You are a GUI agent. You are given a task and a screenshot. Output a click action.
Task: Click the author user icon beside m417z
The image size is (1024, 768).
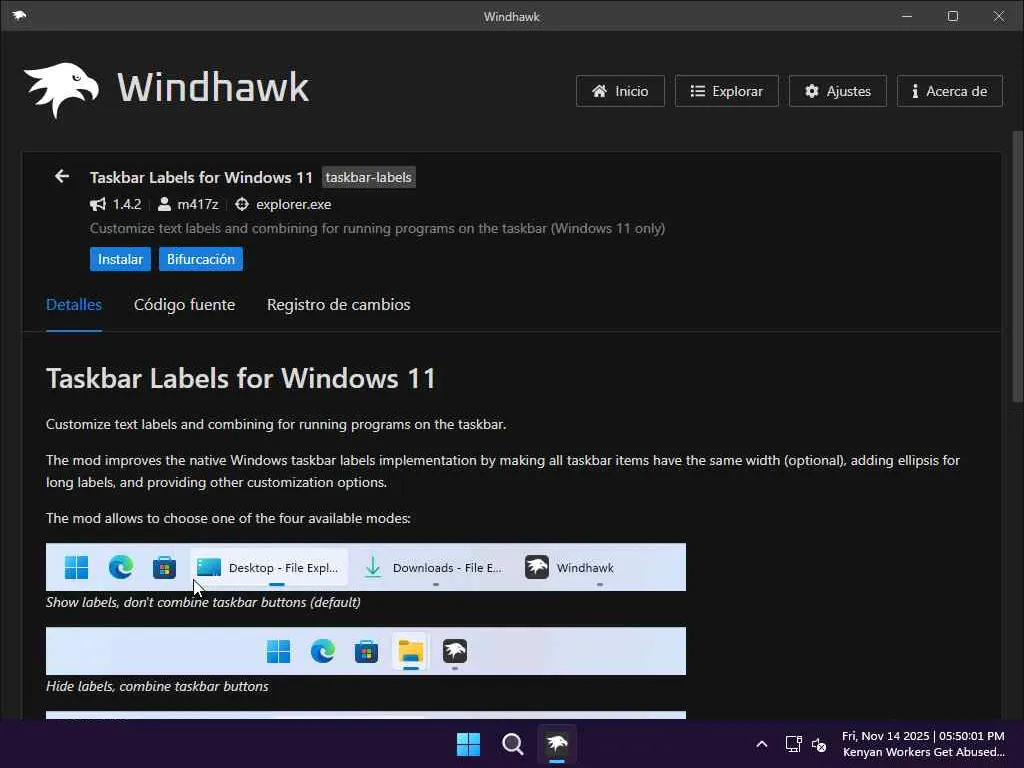(x=165, y=204)
